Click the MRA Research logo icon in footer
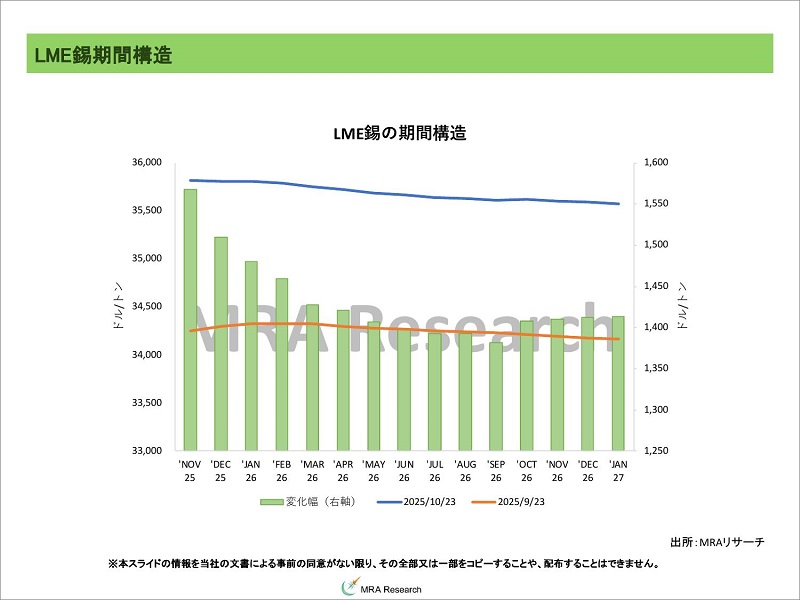The width and height of the screenshot is (800, 600). coord(350,589)
